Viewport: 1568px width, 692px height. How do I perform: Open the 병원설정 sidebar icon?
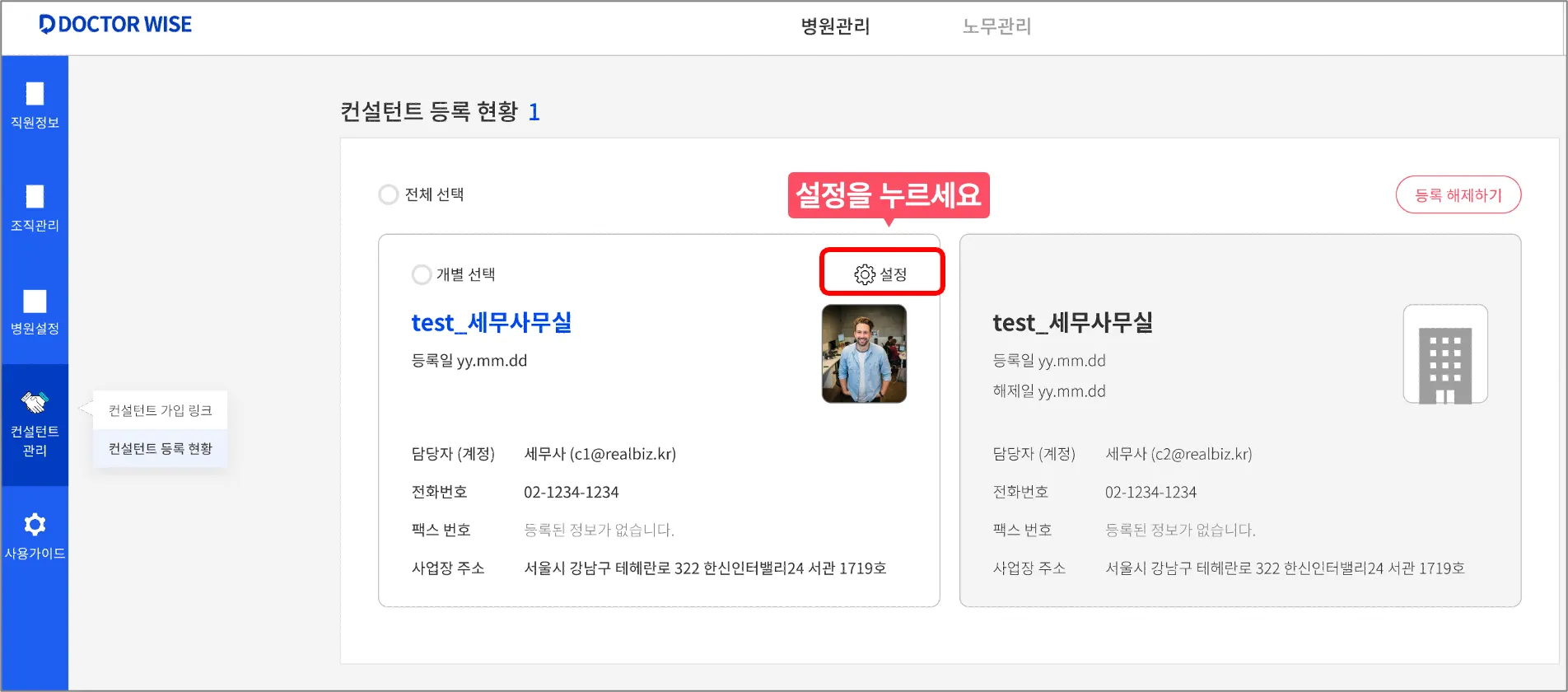tap(35, 301)
